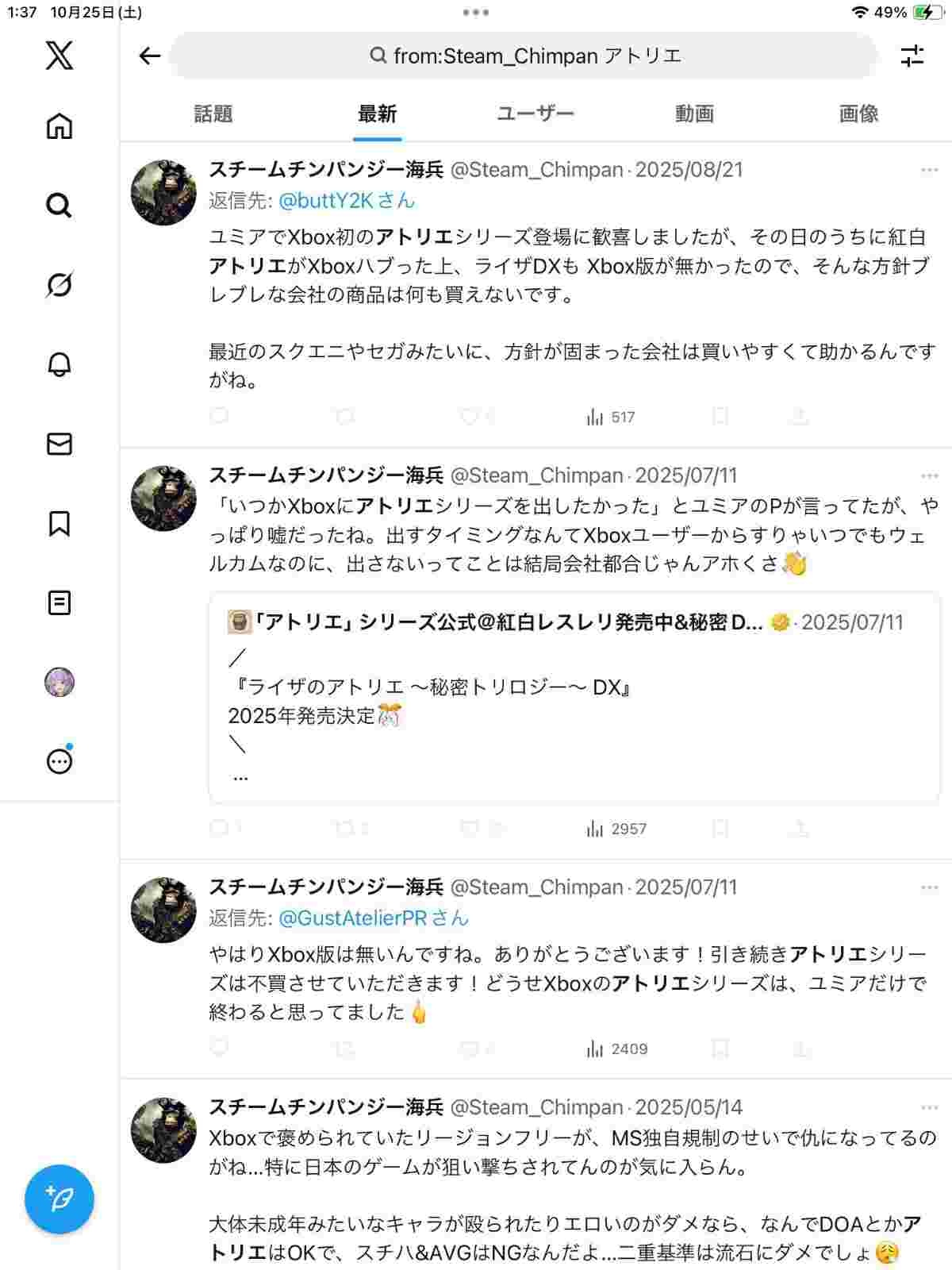This screenshot has height=1270, width=952.
Task: Bookmark the post with 2957 views
Action: pyautogui.click(x=720, y=829)
